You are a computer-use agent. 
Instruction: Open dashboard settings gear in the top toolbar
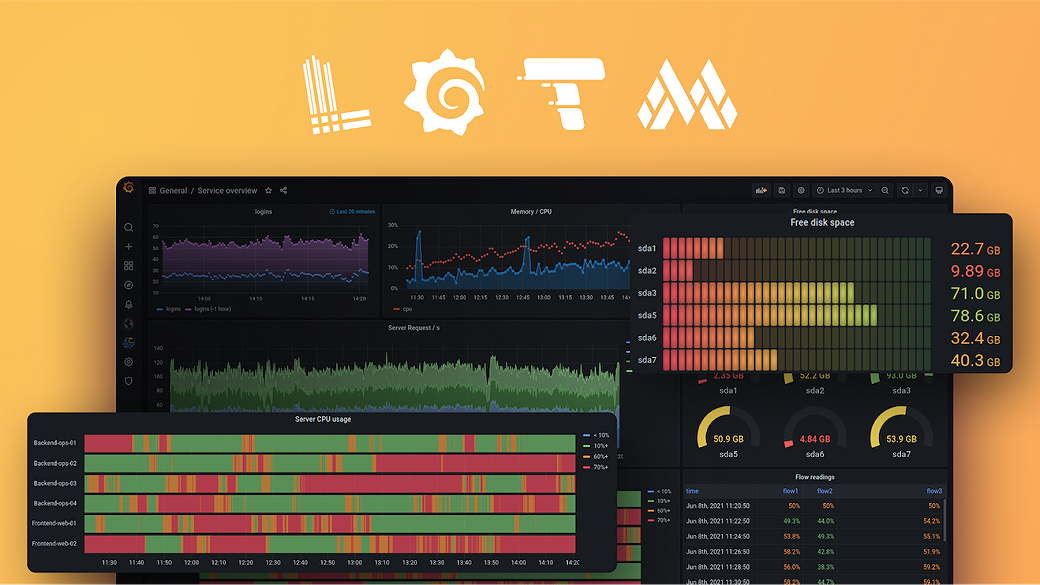[801, 190]
